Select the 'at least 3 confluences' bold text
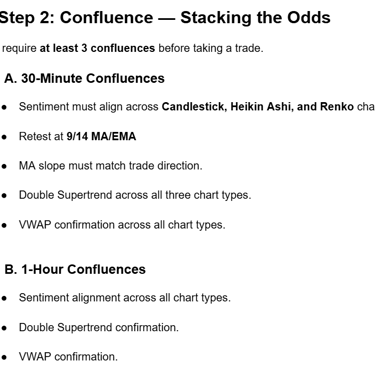Screen dimensions: 375x366 (97, 48)
